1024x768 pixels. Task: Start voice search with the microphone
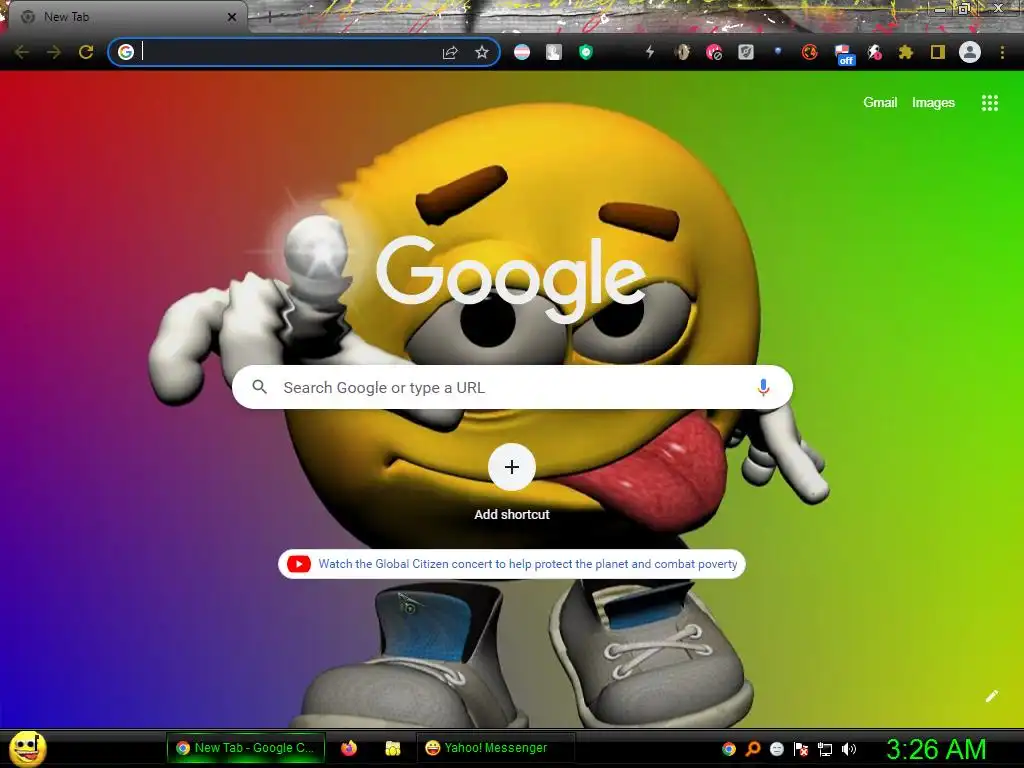[x=763, y=387]
